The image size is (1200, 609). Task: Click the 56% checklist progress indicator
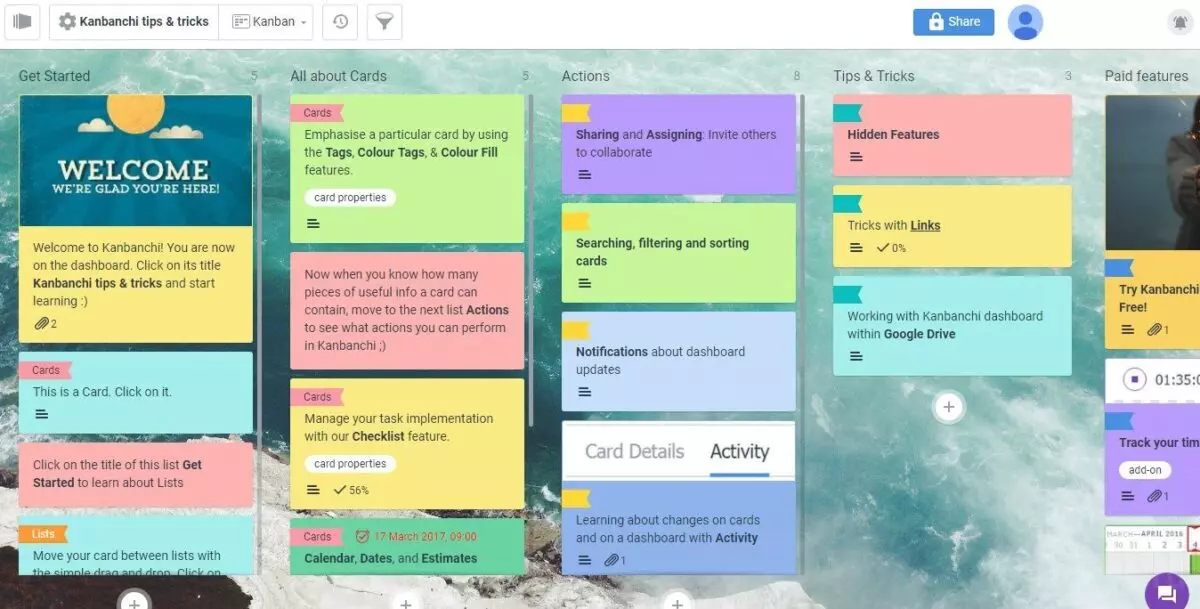(x=352, y=490)
